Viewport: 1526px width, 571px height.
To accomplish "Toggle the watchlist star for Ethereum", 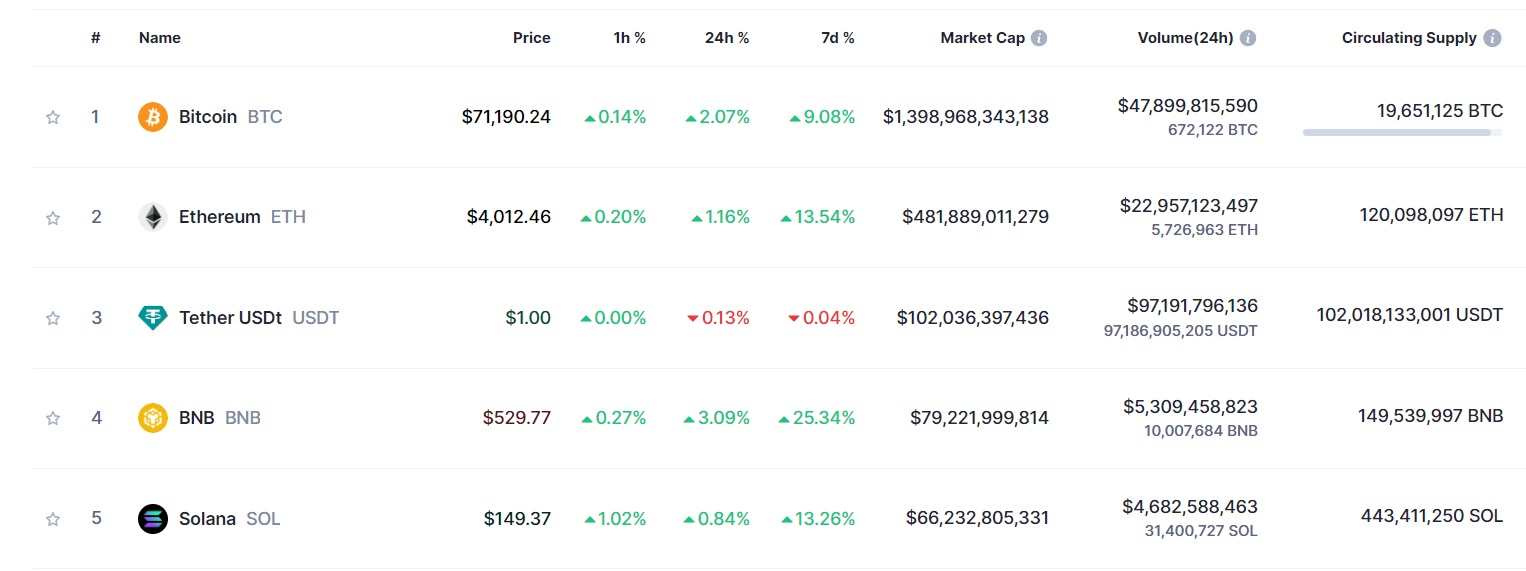I will [x=53, y=217].
